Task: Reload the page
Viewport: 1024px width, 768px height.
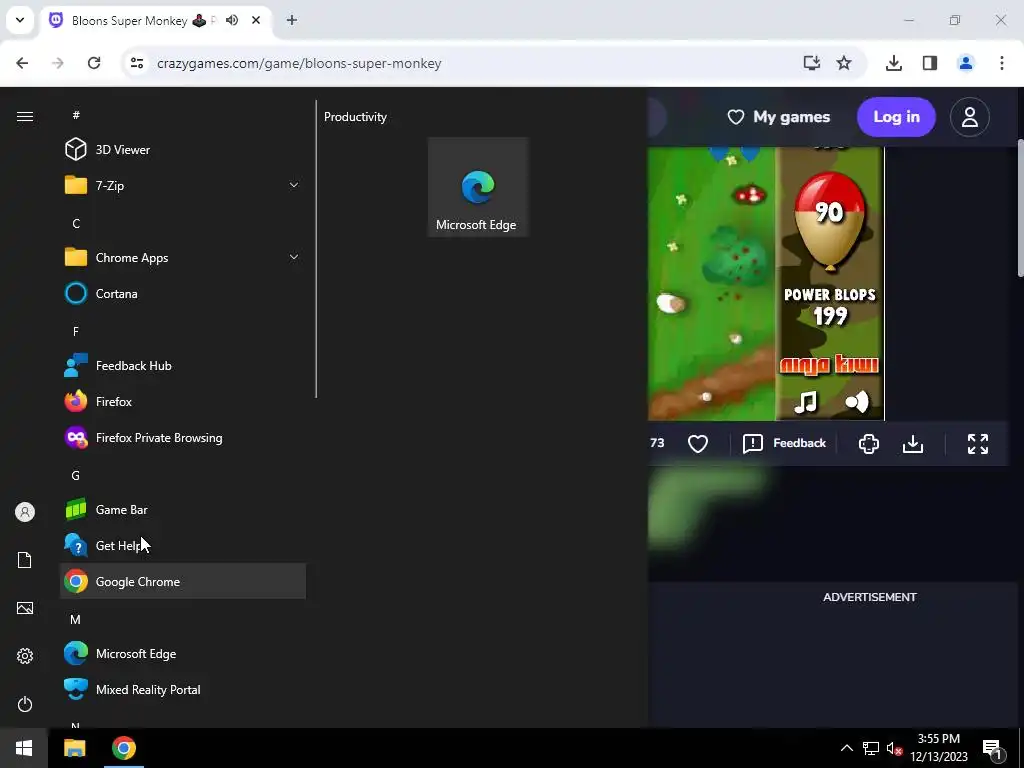Action: [x=94, y=63]
